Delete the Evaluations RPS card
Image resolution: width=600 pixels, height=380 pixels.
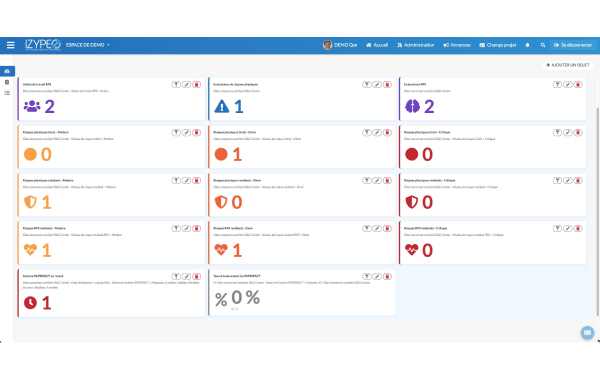[x=578, y=85]
